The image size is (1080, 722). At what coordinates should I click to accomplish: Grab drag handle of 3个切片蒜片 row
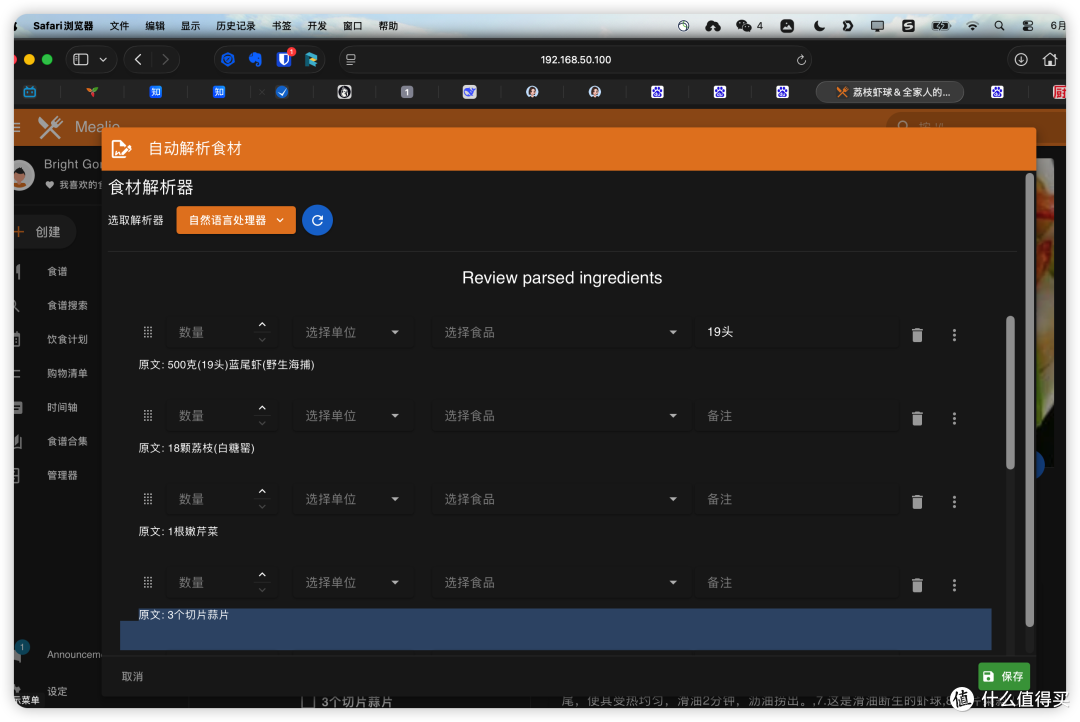[x=147, y=582]
